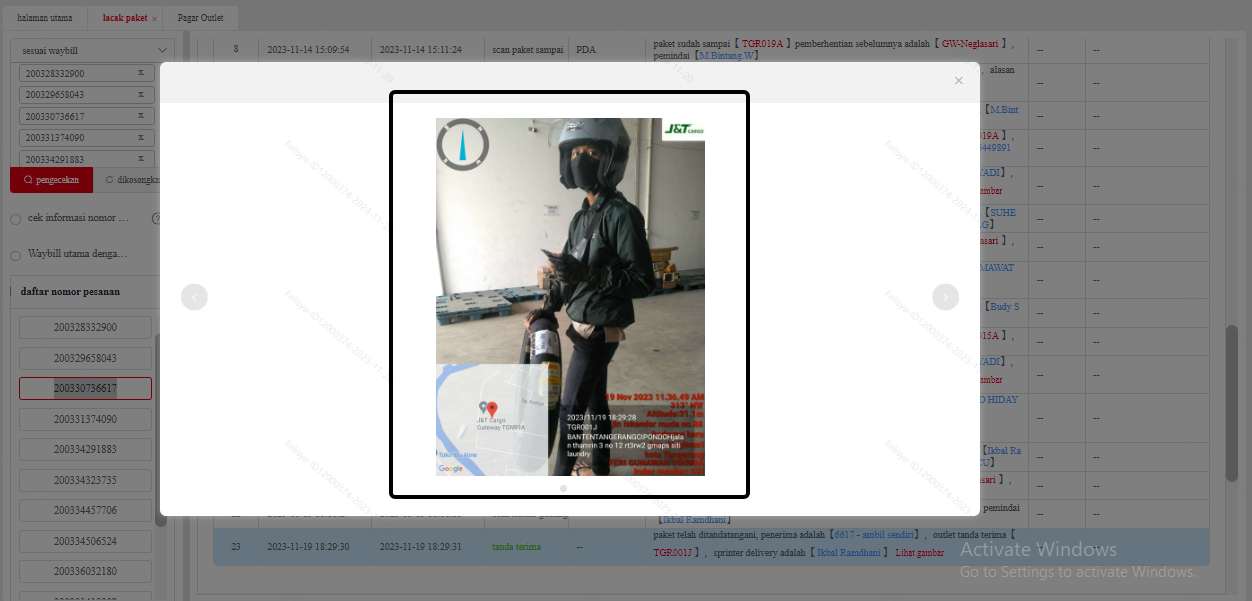
Task: Open the M.Bintang.W courier link
Action: click(728, 56)
